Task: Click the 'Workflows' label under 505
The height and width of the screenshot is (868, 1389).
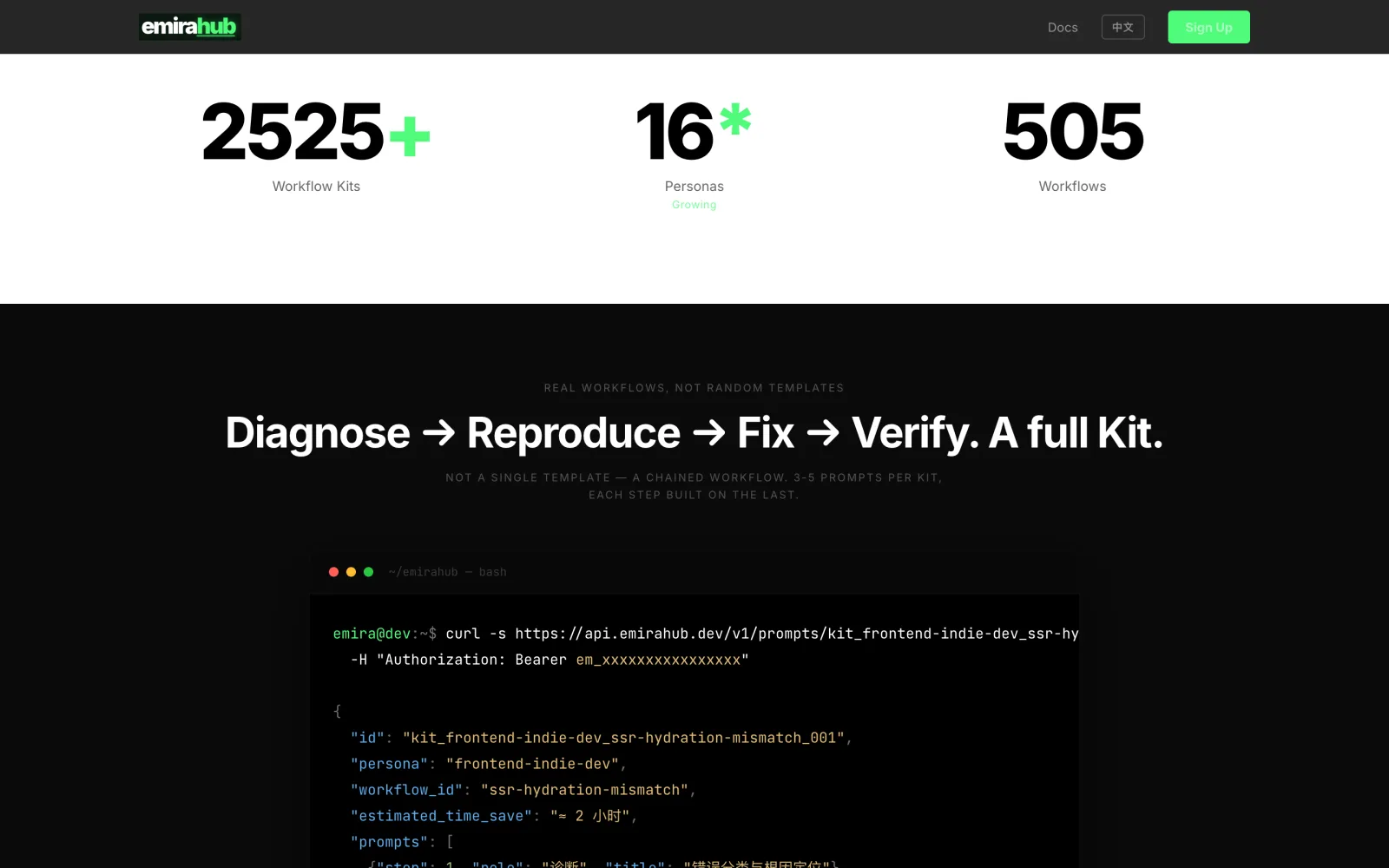Action: [x=1072, y=187]
